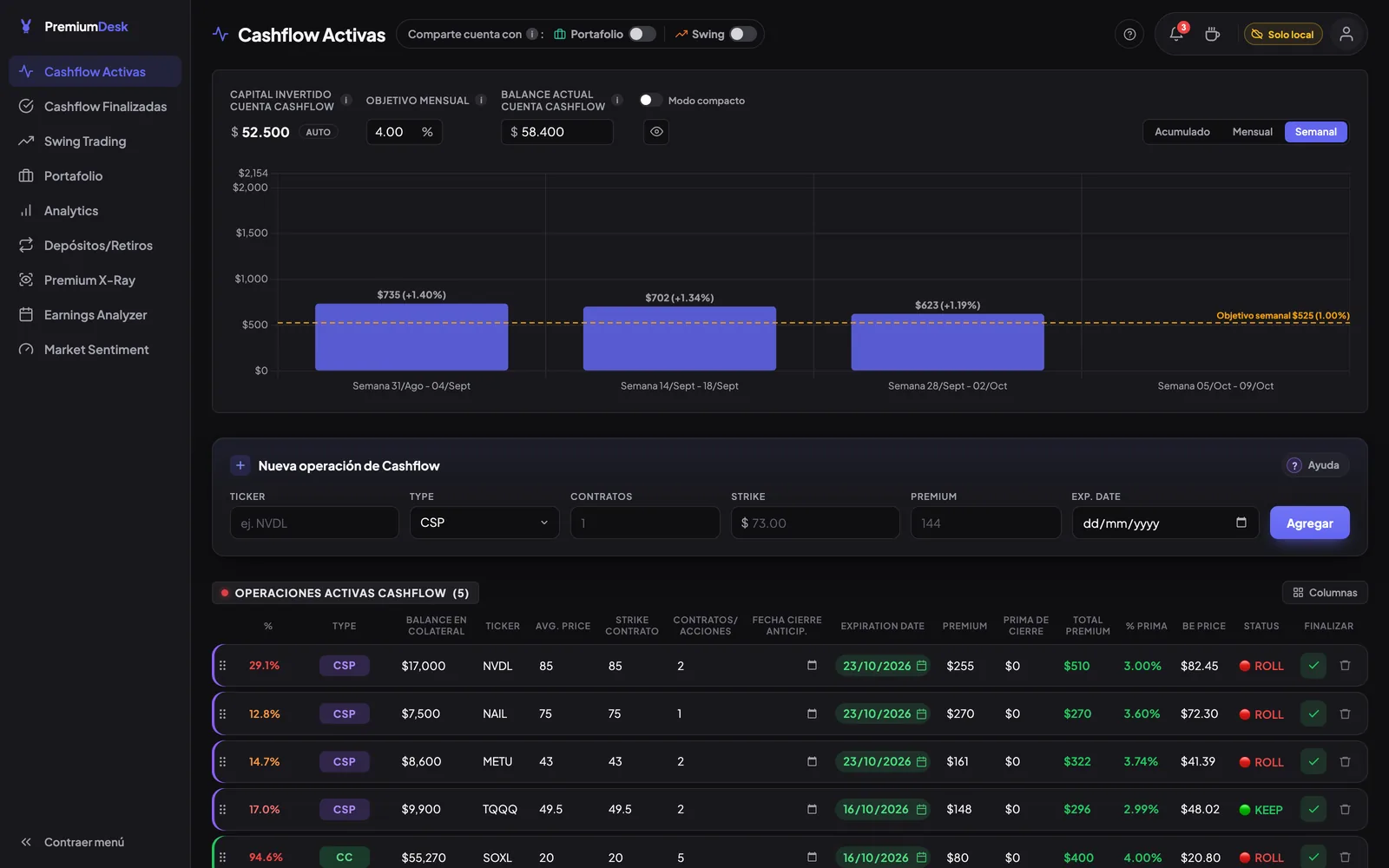Switch chart to Acumulado view
The image size is (1389, 868).
pyautogui.click(x=1182, y=132)
